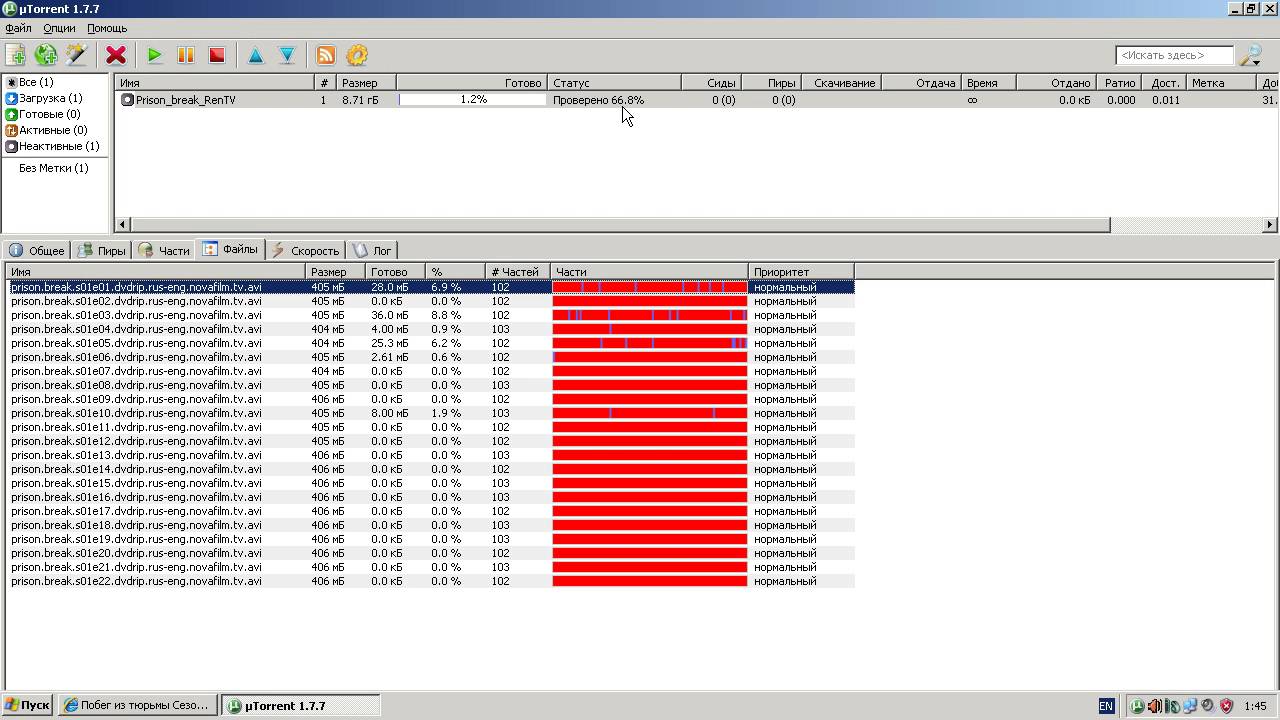Click the torrent list horizontal scrollbar thumb

coord(620,225)
